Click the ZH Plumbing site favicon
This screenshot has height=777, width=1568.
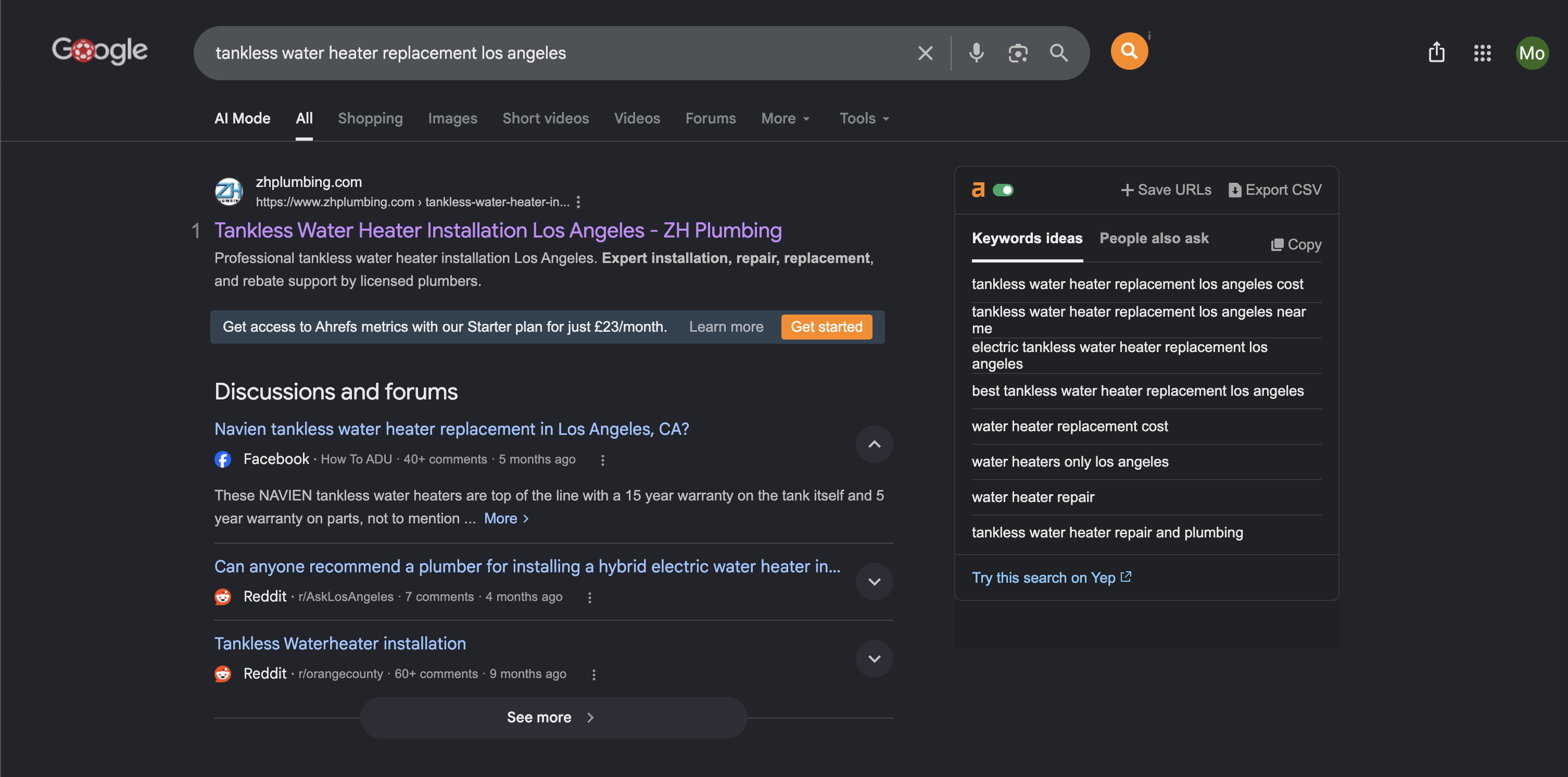pyautogui.click(x=229, y=191)
